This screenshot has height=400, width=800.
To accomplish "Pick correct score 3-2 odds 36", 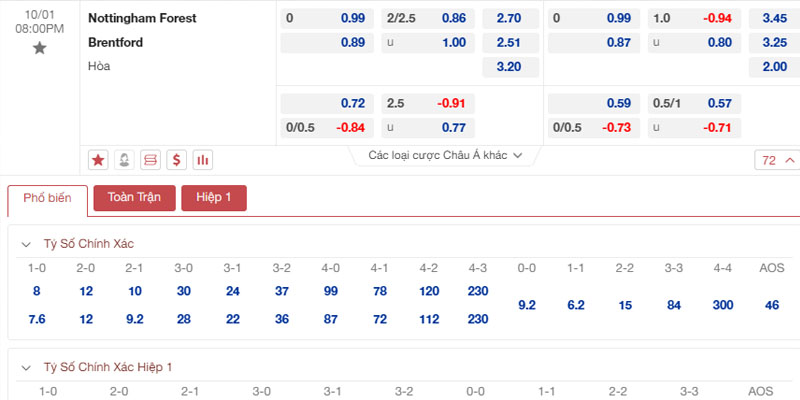I will 282,319.
